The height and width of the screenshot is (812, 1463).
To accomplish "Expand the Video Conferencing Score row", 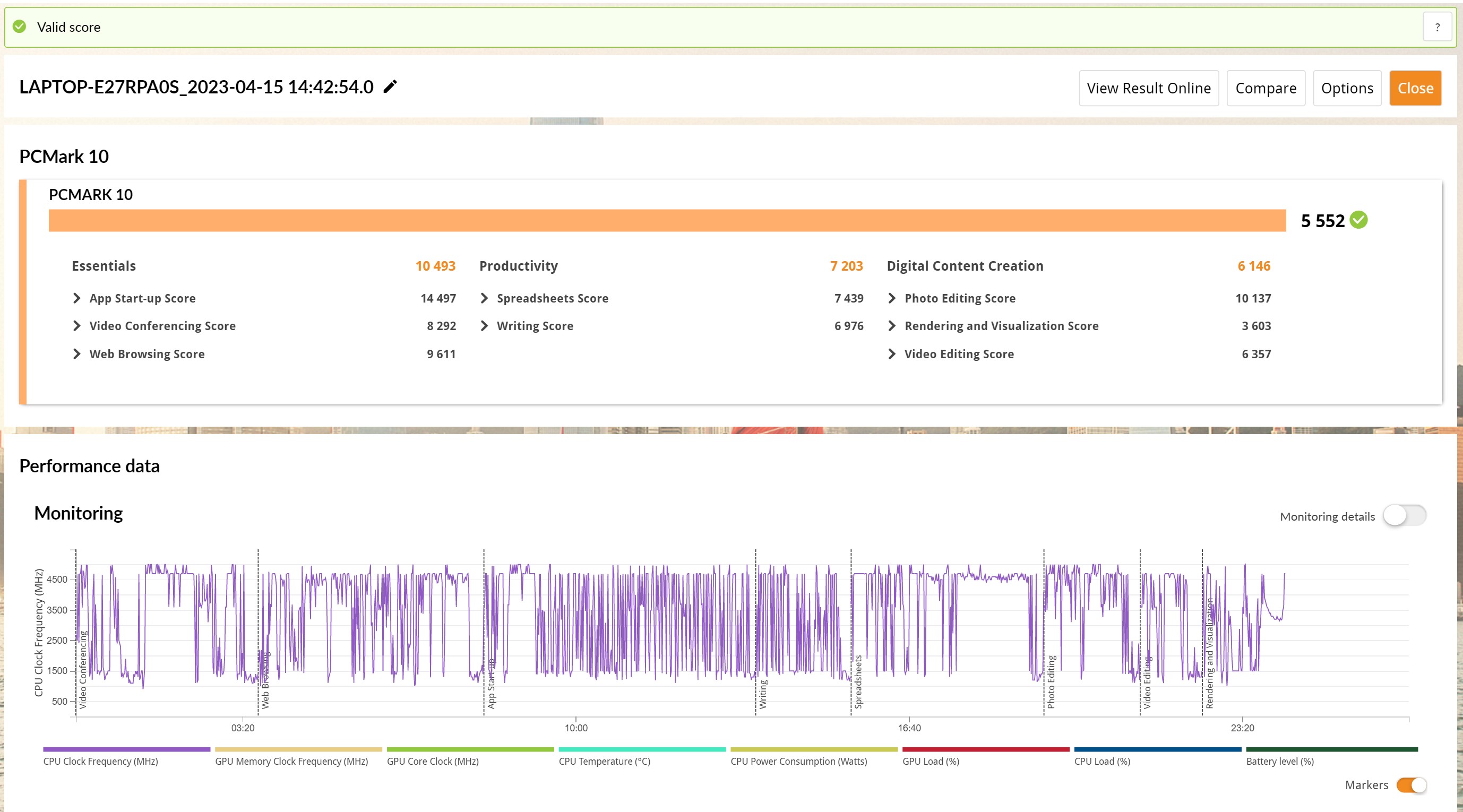I will (78, 326).
